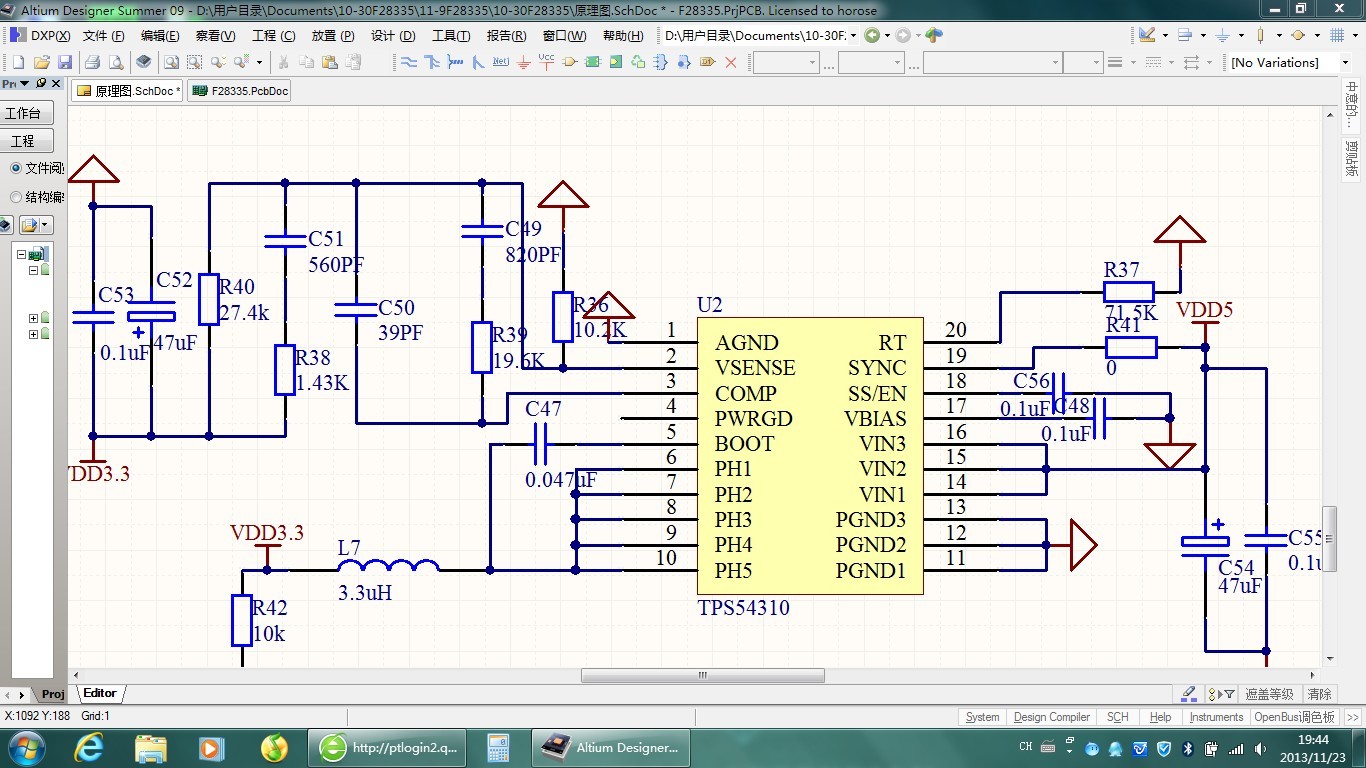1366x768 pixels.
Task: Switch to the F28335.PcbDoc tab
Action: [240, 91]
